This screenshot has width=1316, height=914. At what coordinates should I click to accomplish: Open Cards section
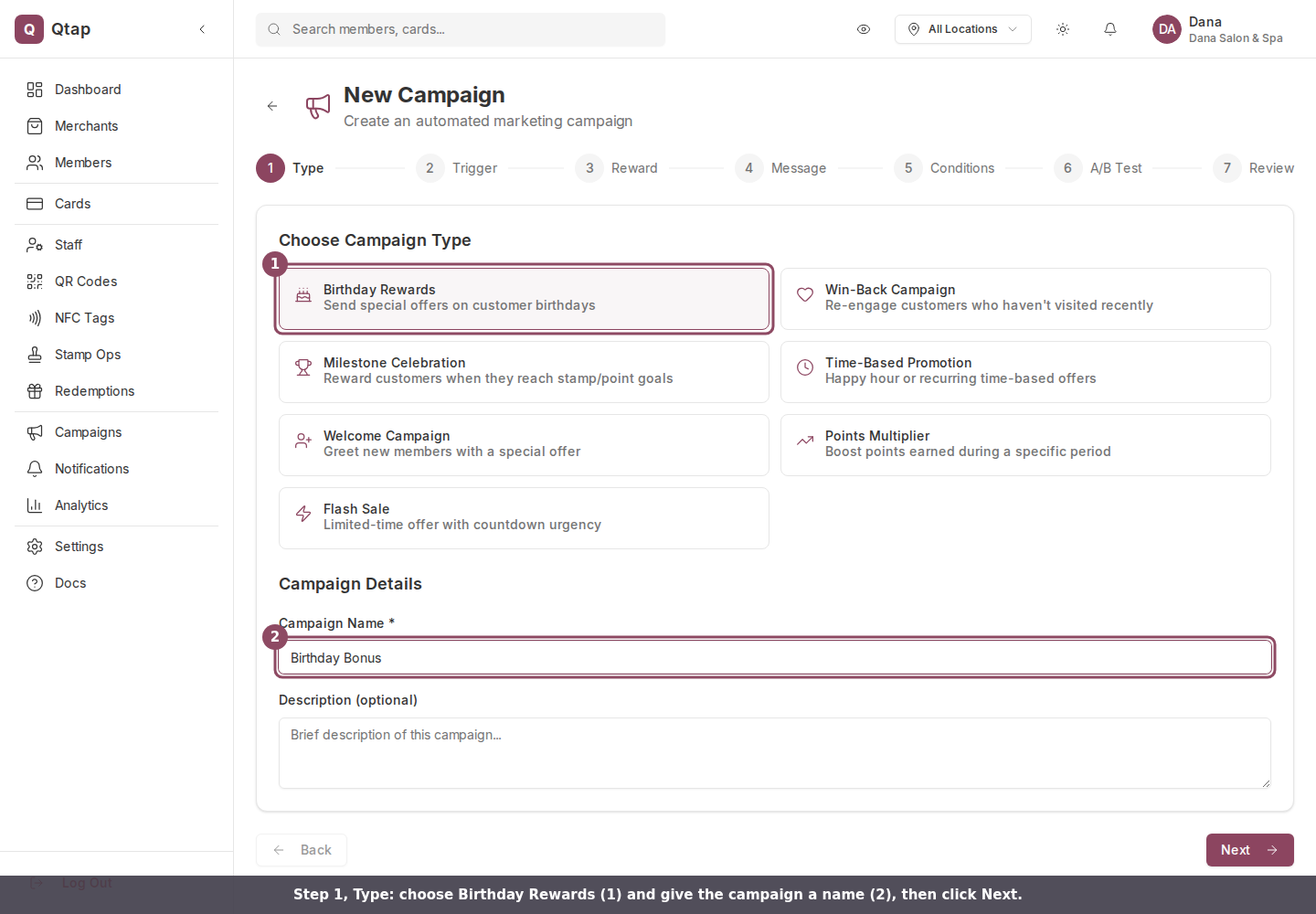pos(116,204)
